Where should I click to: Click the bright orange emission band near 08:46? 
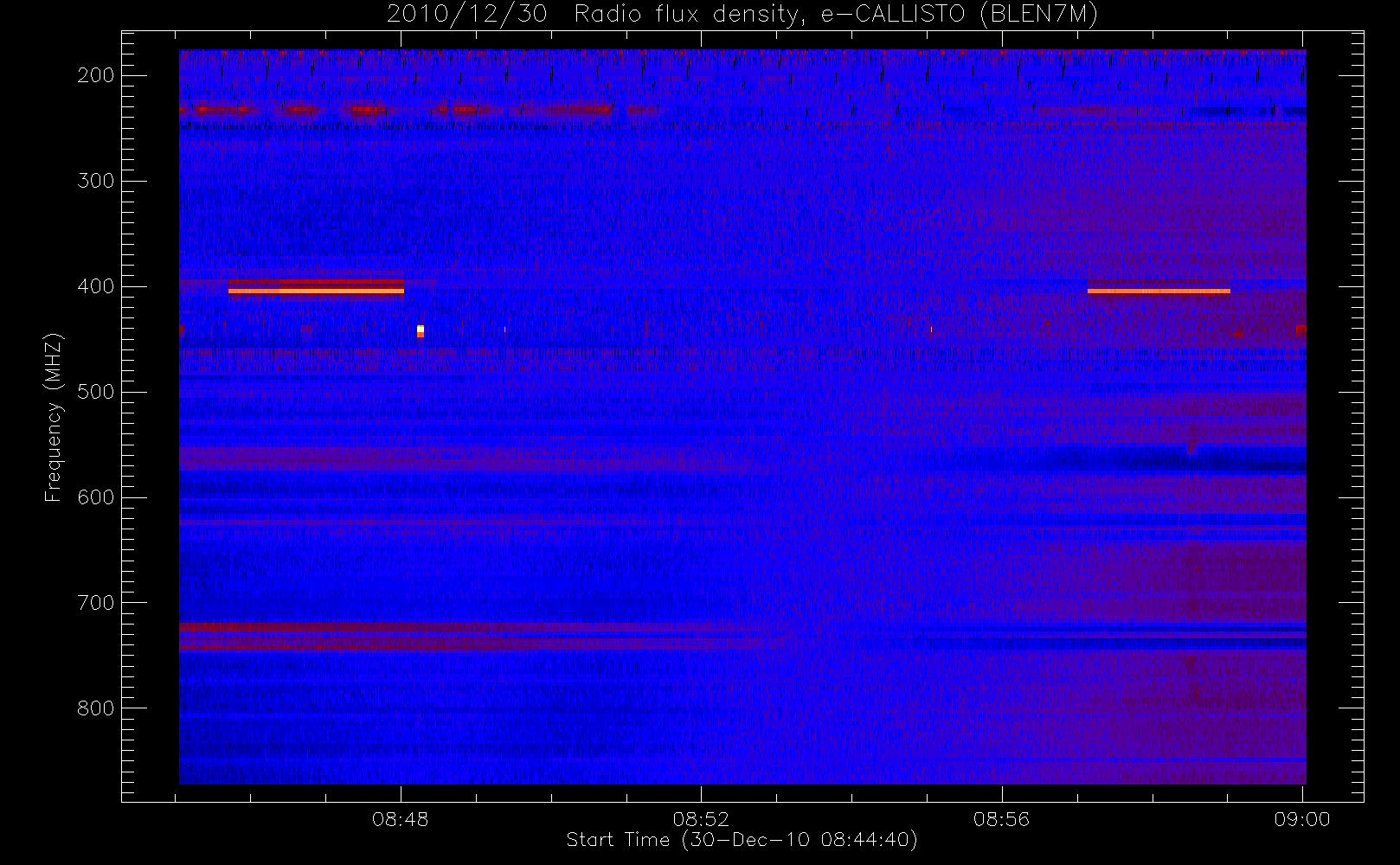point(316,292)
